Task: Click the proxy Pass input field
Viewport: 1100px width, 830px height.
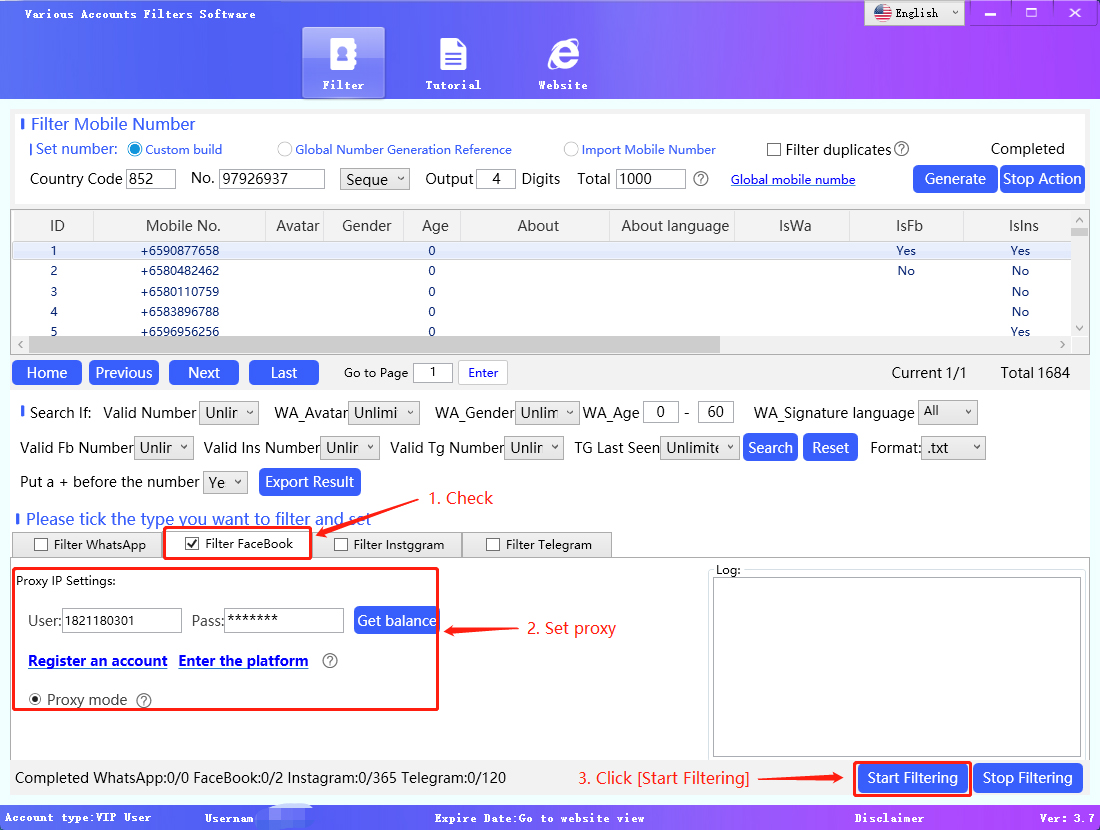Action: tap(283, 621)
